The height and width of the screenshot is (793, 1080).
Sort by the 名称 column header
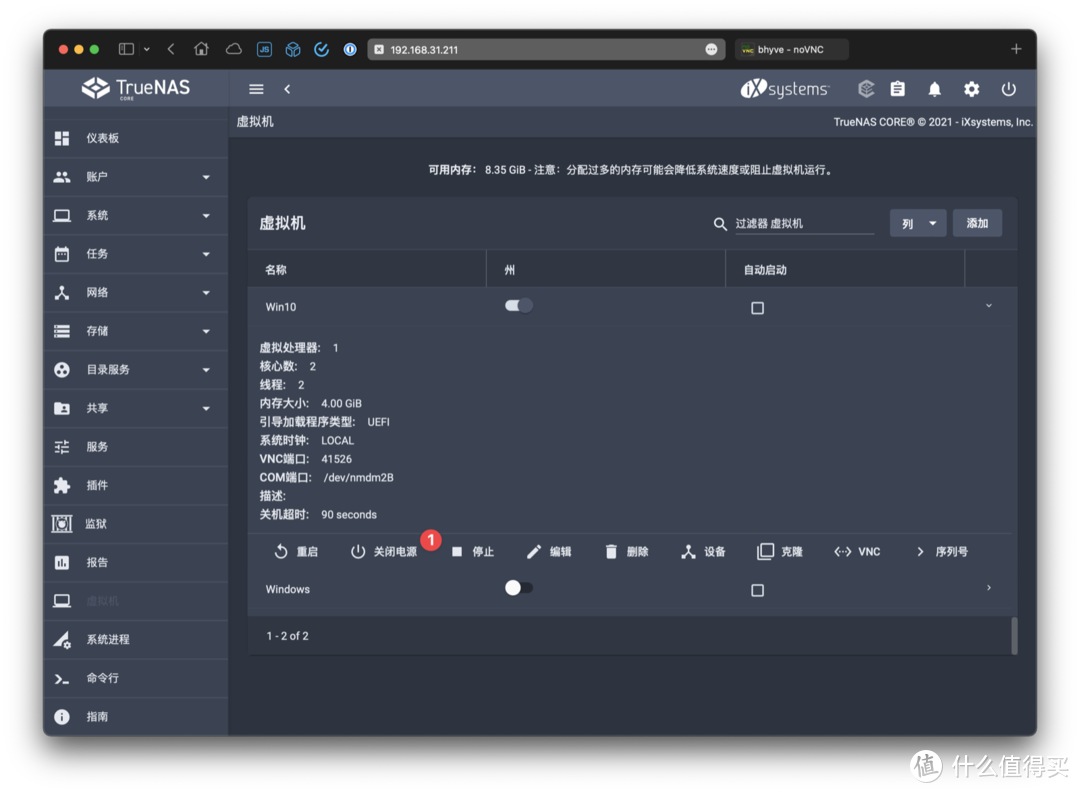(276, 270)
